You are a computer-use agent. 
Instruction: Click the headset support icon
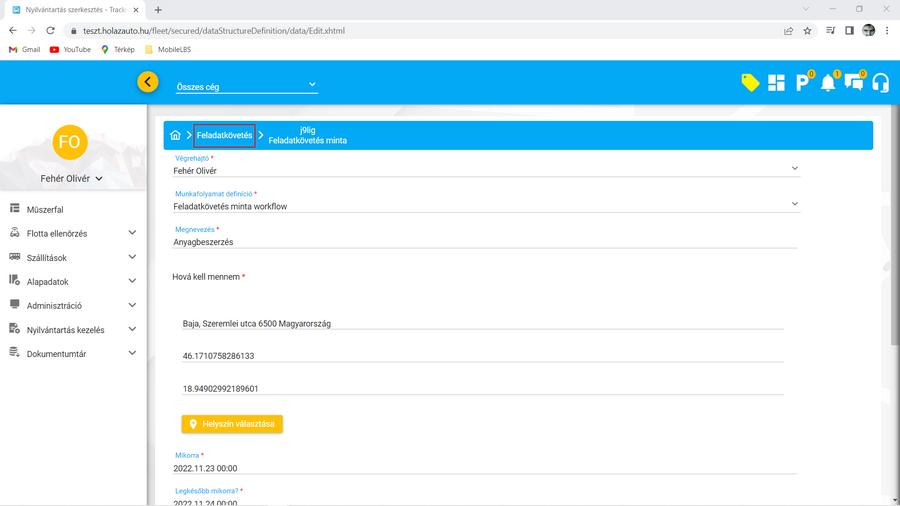pyautogui.click(x=880, y=83)
